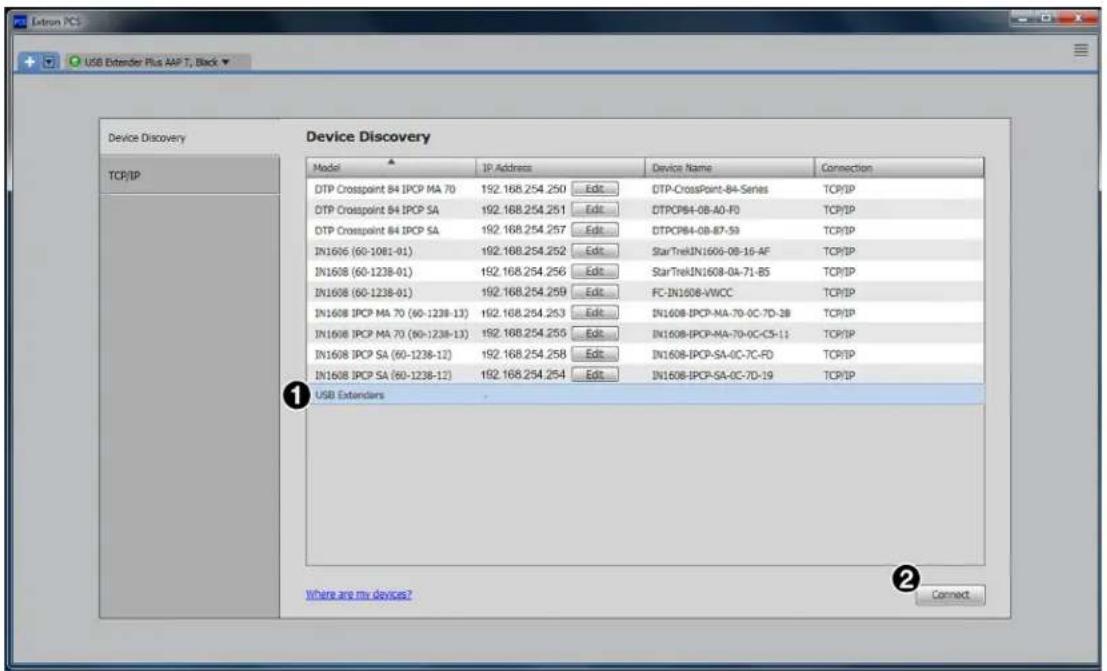The image size is (1107, 671).
Task: Click IP address 192.168.254.254 cell
Action: coord(523,375)
